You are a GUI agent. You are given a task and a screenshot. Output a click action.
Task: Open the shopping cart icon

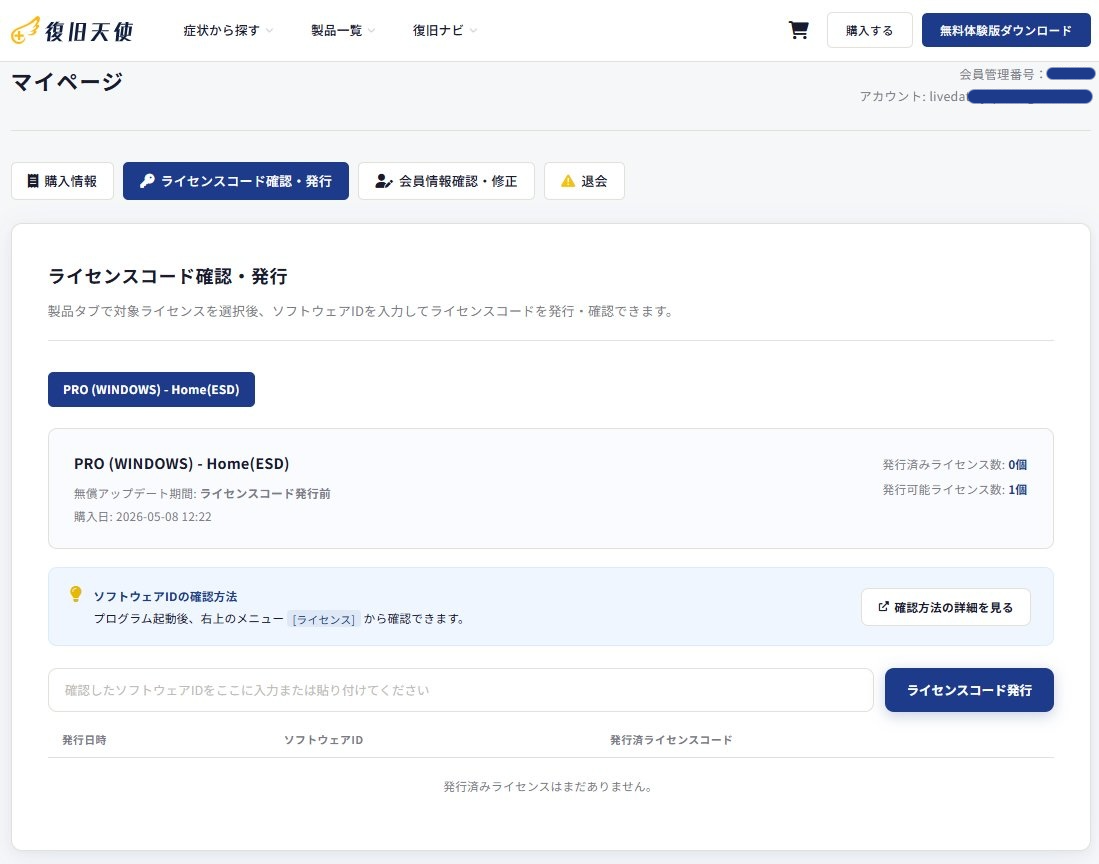[798, 30]
